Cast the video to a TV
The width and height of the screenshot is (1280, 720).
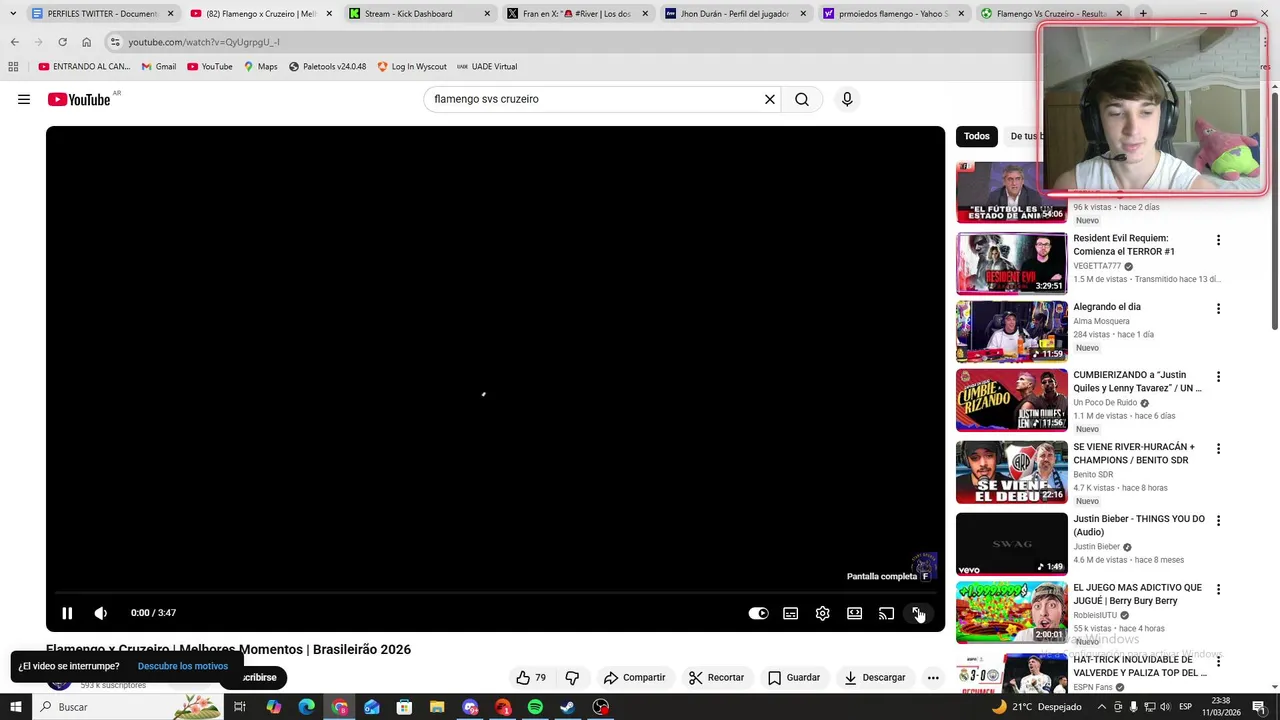pos(886,613)
